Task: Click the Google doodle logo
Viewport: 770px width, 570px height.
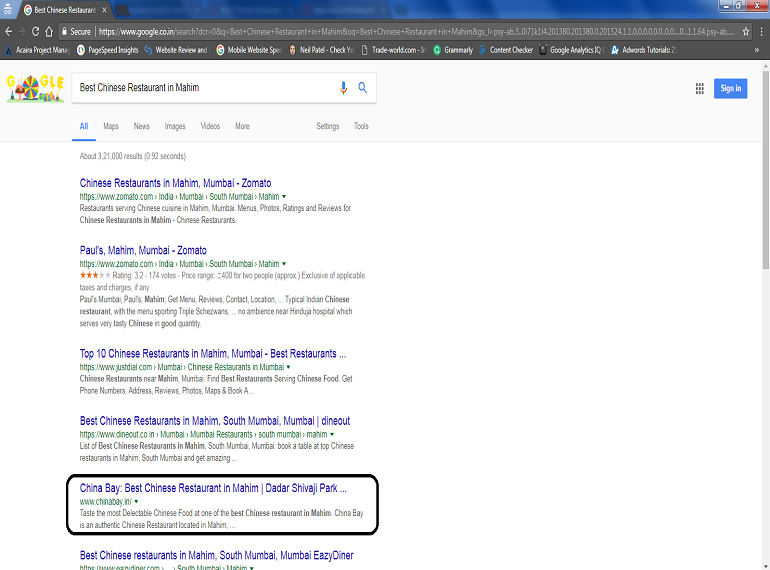Action: point(35,88)
